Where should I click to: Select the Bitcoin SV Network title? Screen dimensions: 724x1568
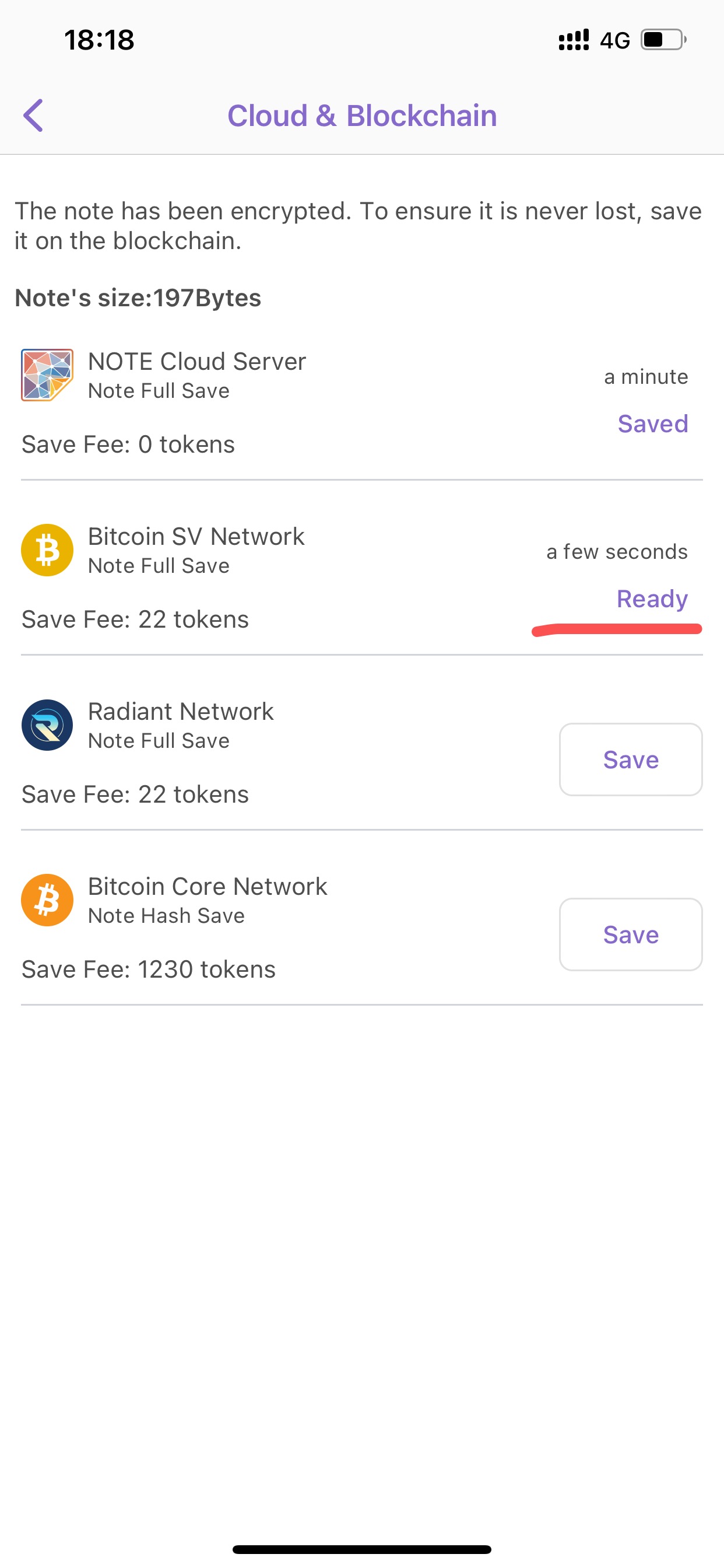[196, 537]
